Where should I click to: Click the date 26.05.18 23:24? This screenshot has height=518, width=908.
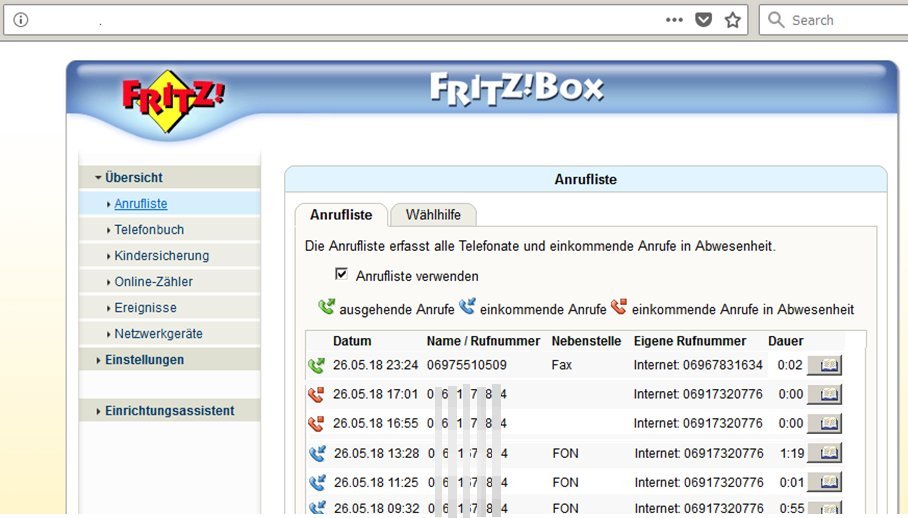tap(375, 365)
